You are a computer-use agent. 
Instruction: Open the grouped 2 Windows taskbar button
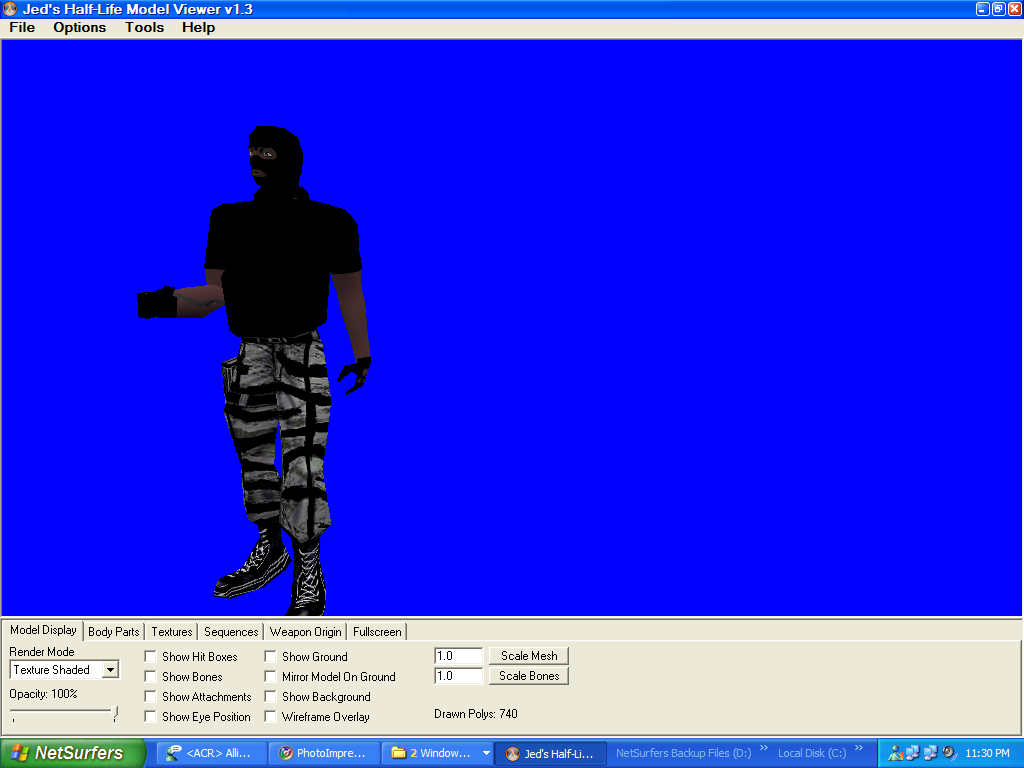pos(436,753)
